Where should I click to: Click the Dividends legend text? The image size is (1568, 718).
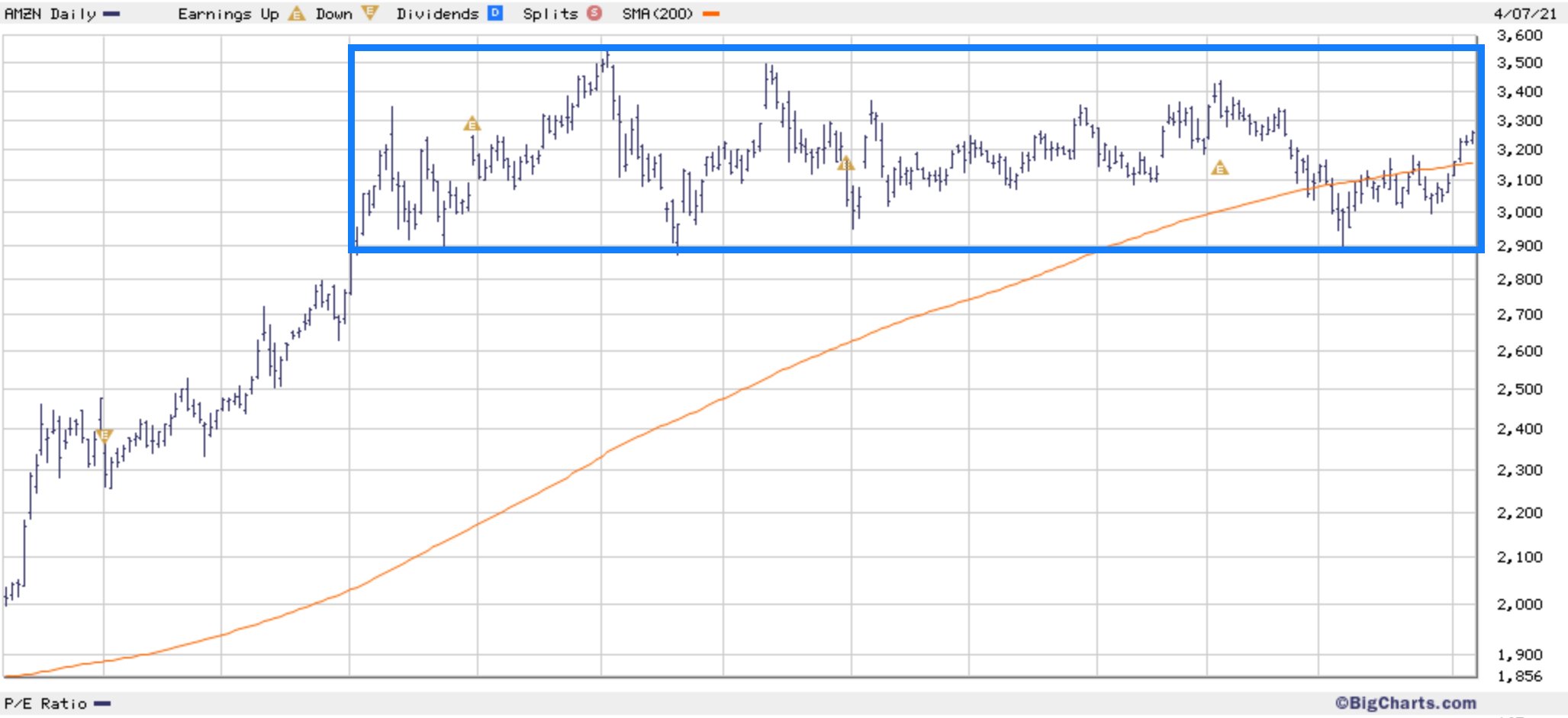[x=437, y=14]
